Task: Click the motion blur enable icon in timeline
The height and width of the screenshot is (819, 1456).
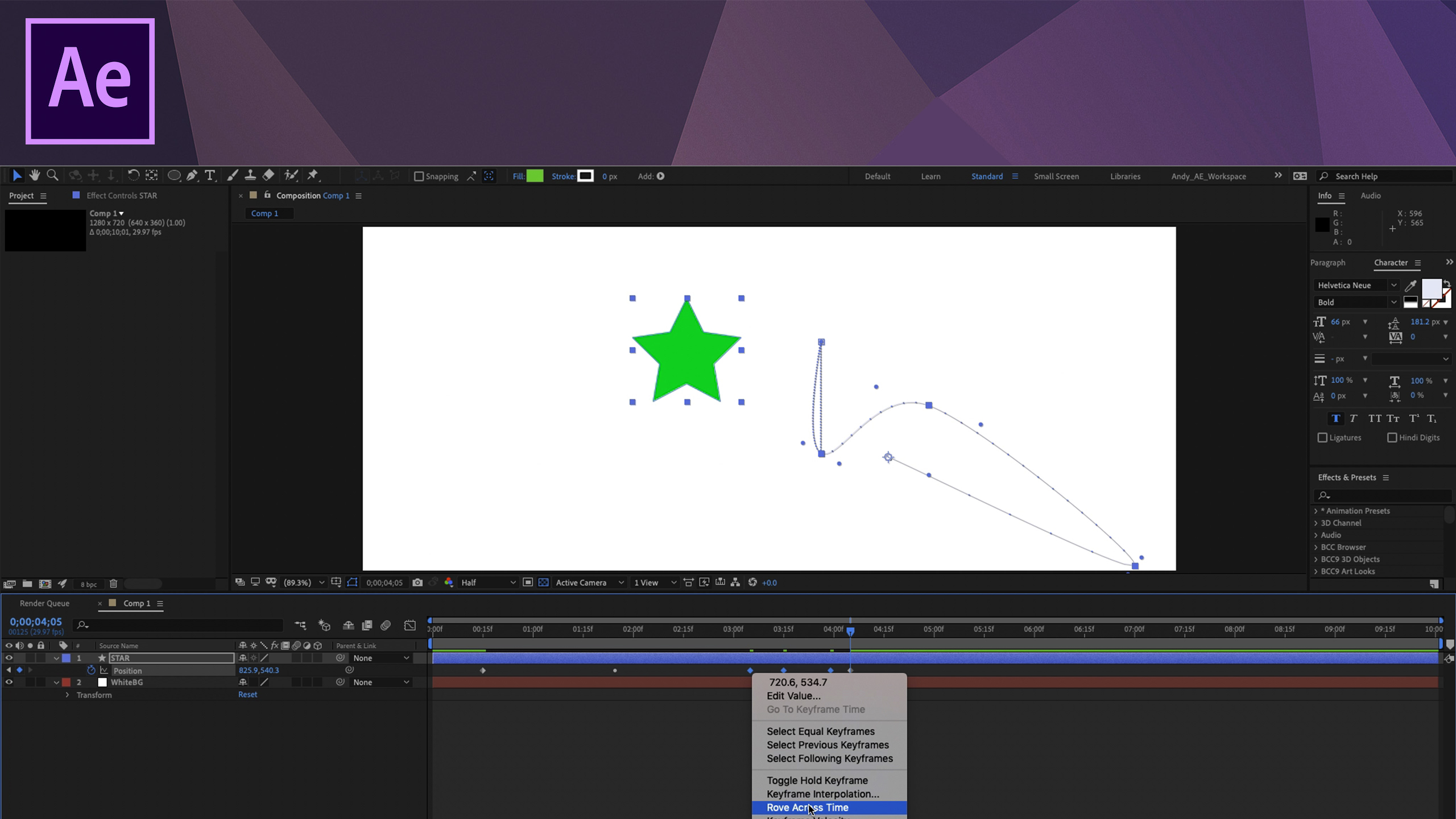Action: coord(386,626)
